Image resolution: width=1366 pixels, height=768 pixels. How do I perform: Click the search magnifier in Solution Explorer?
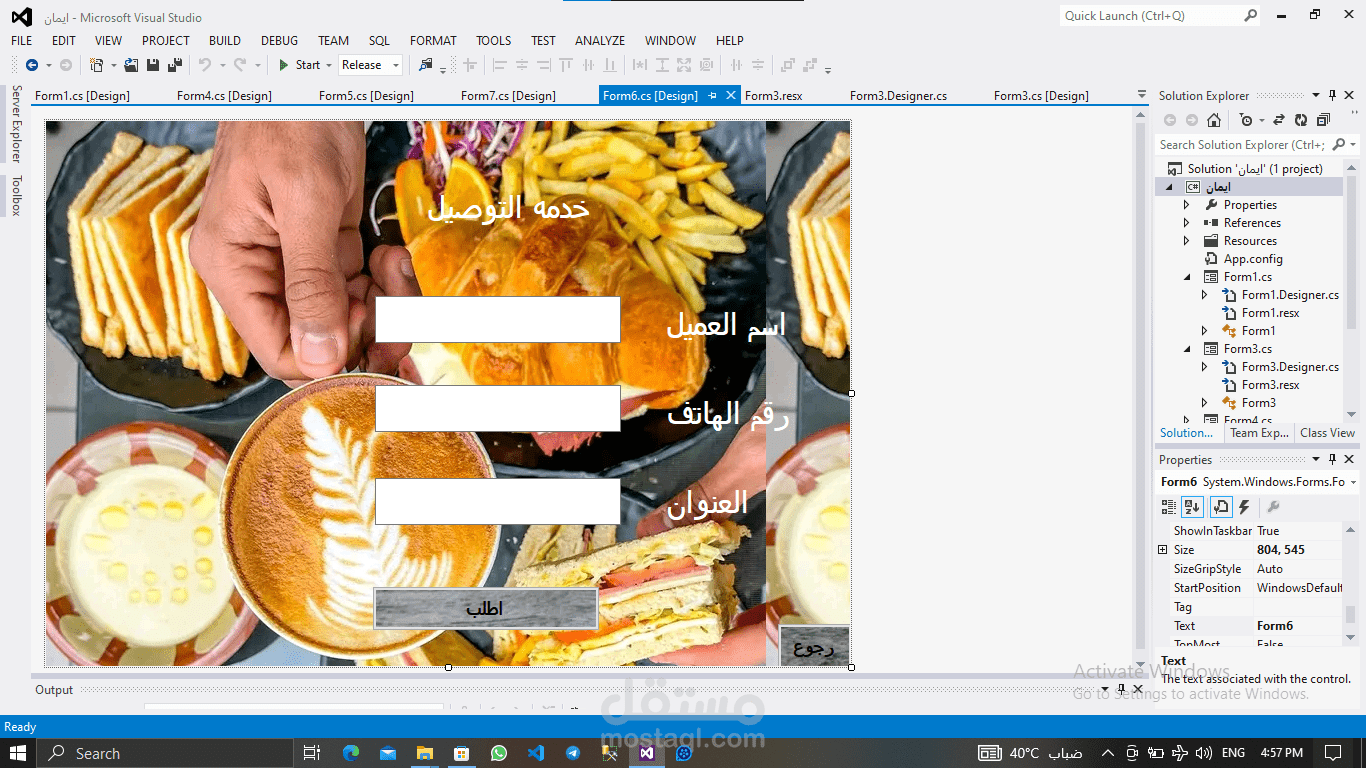1339,145
